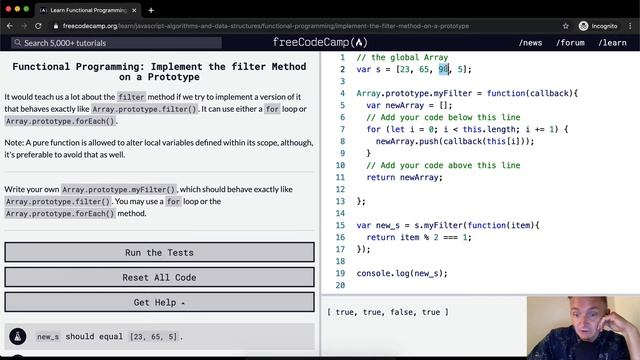Click 'return item % 2 === 1;' line
Image resolution: width=640 pixels, height=360 pixels.
(x=419, y=237)
